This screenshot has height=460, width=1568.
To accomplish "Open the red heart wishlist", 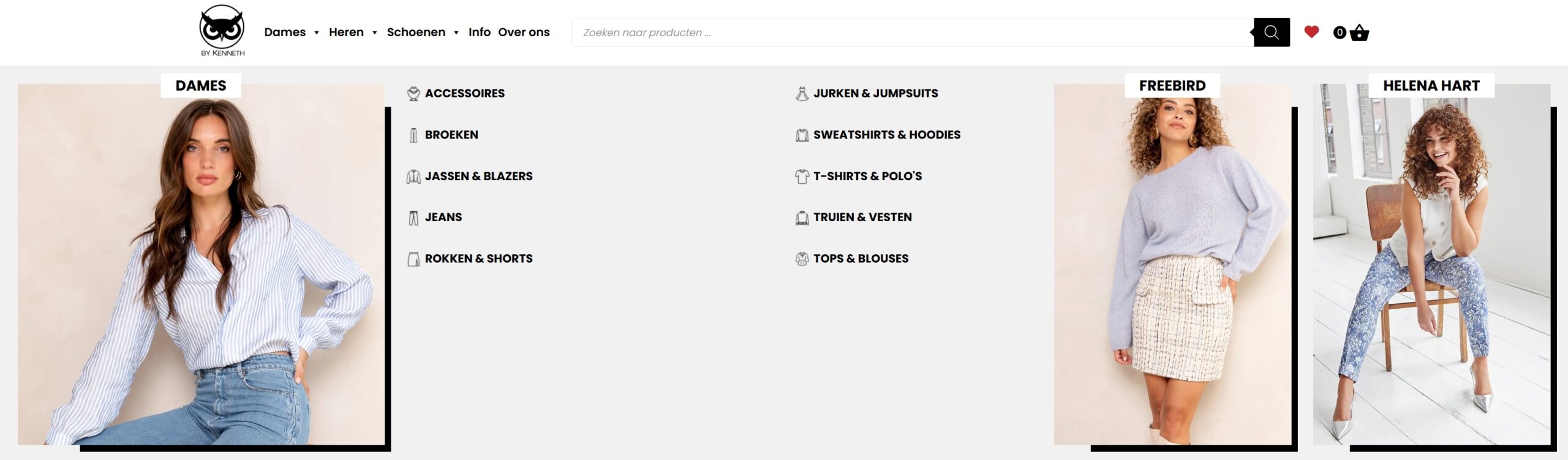I will tap(1311, 32).
